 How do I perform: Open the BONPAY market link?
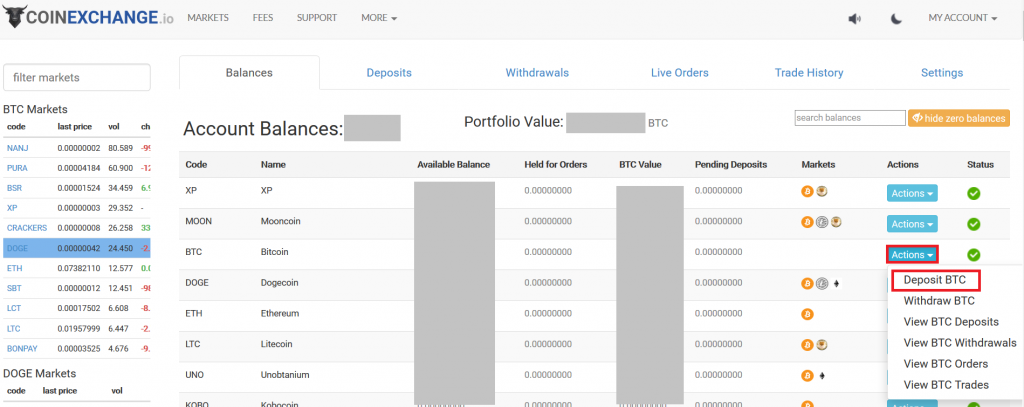point(23,348)
